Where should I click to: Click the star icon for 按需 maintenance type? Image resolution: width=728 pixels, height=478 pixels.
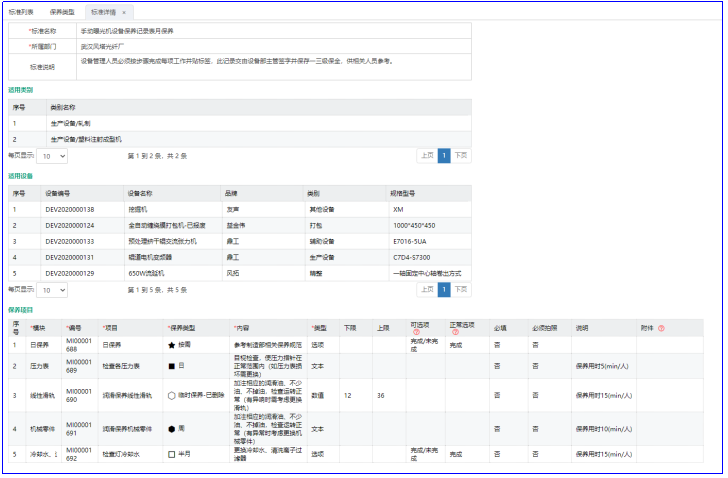[x=172, y=344]
